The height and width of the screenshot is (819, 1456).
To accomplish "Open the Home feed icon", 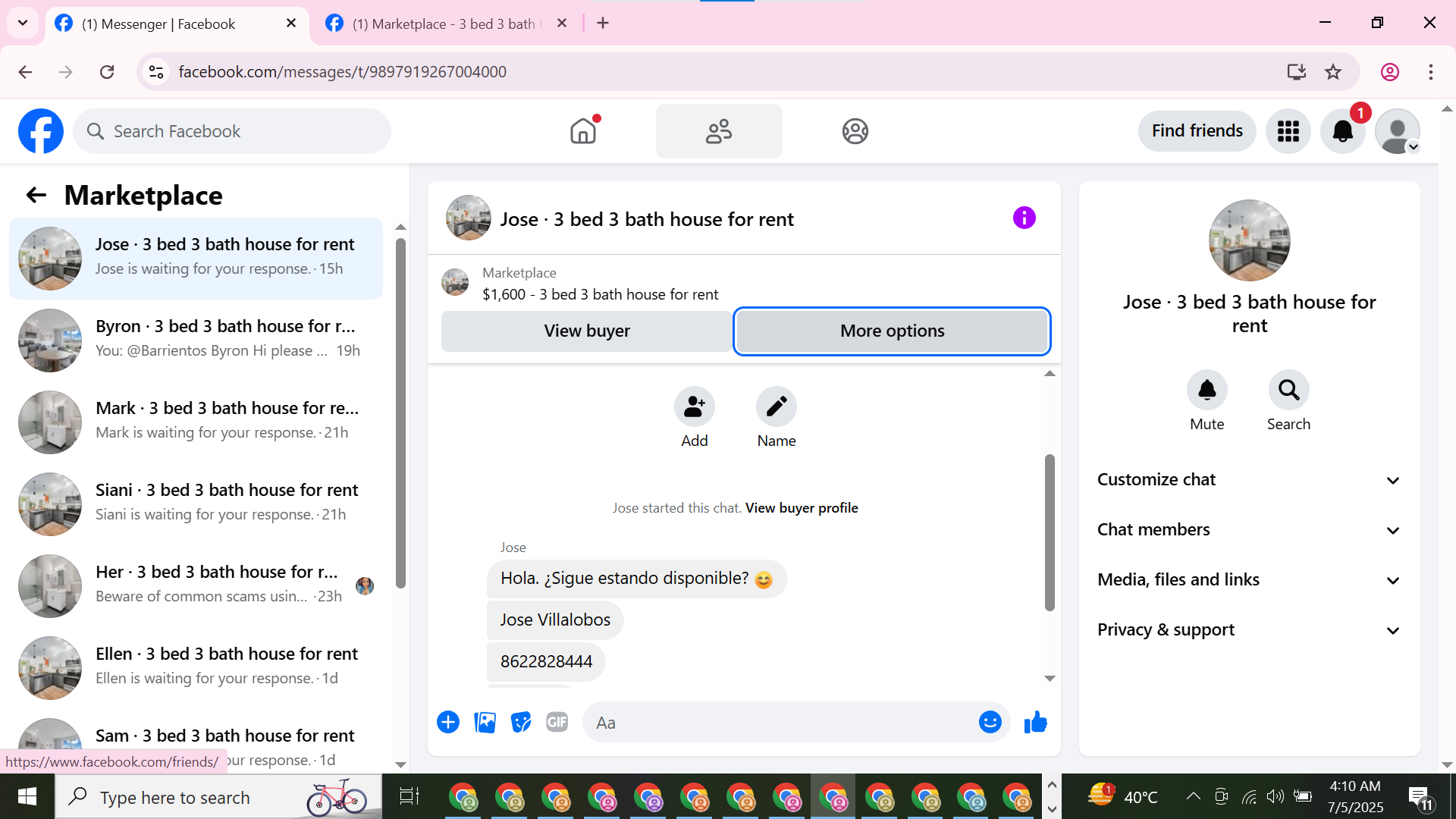I will 583,131.
